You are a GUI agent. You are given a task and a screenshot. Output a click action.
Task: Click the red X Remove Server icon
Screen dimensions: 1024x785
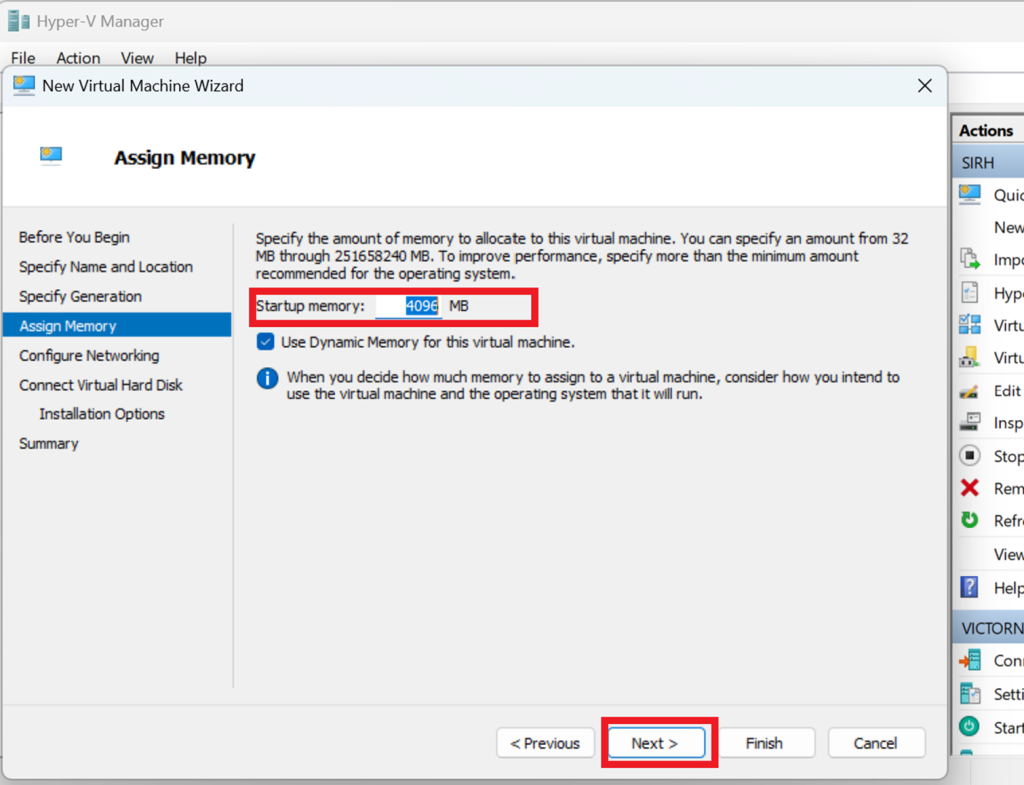click(x=969, y=488)
